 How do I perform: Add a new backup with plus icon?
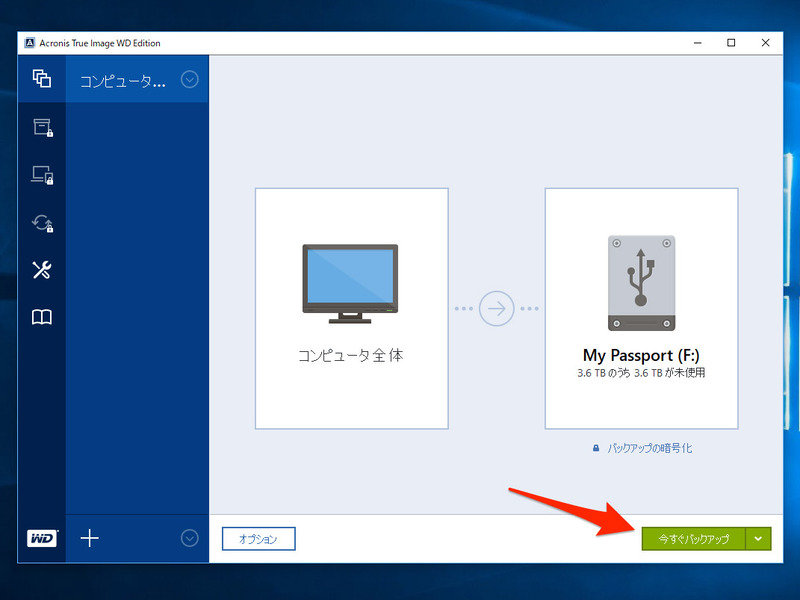coord(89,538)
